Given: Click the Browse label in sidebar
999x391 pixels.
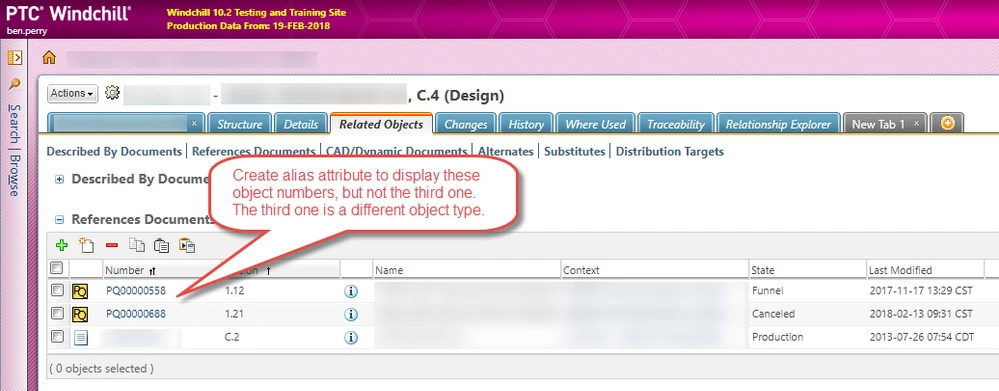Looking at the screenshot, I should pos(14,176).
